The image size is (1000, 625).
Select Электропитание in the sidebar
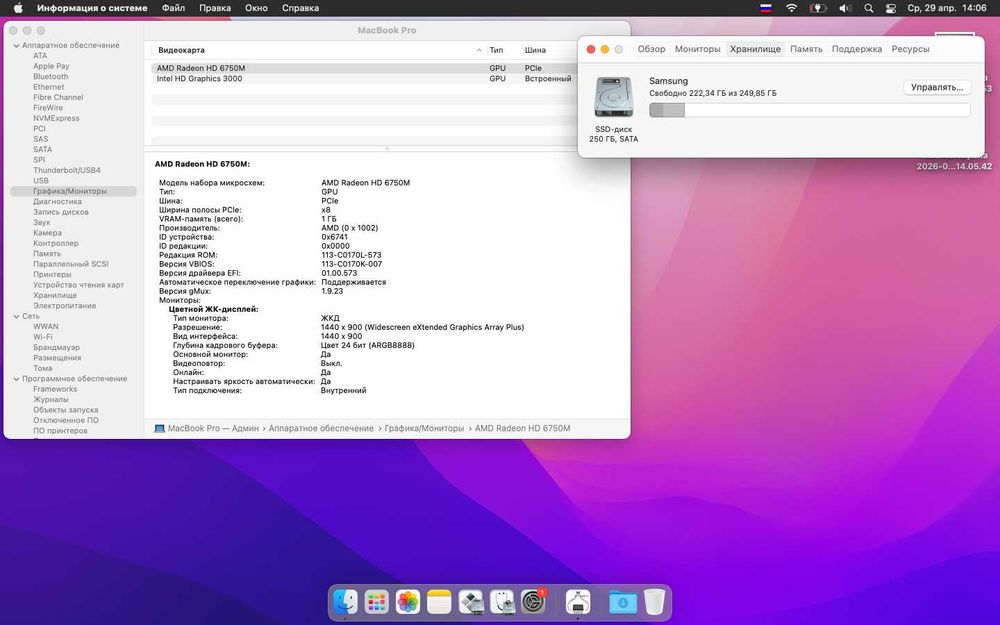coord(64,305)
